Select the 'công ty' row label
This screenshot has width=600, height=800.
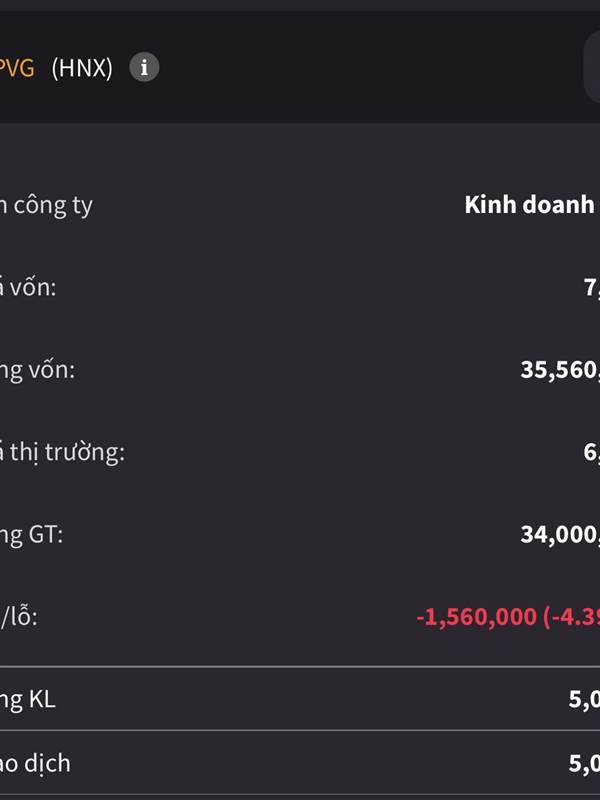pos(47,206)
